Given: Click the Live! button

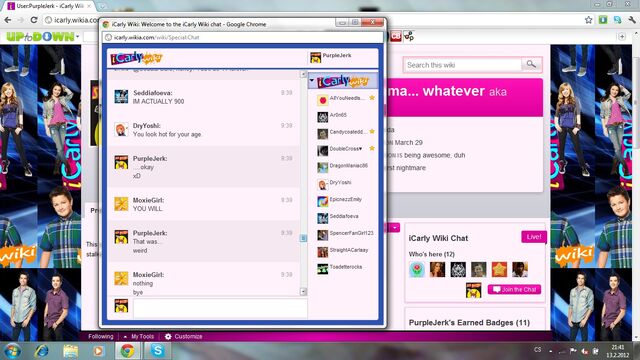Looking at the screenshot, I should 533,237.
